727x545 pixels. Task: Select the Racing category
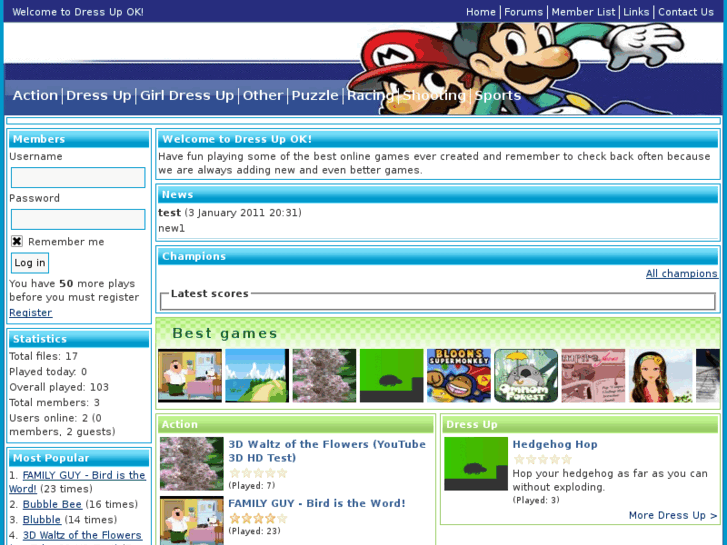pyautogui.click(x=370, y=96)
